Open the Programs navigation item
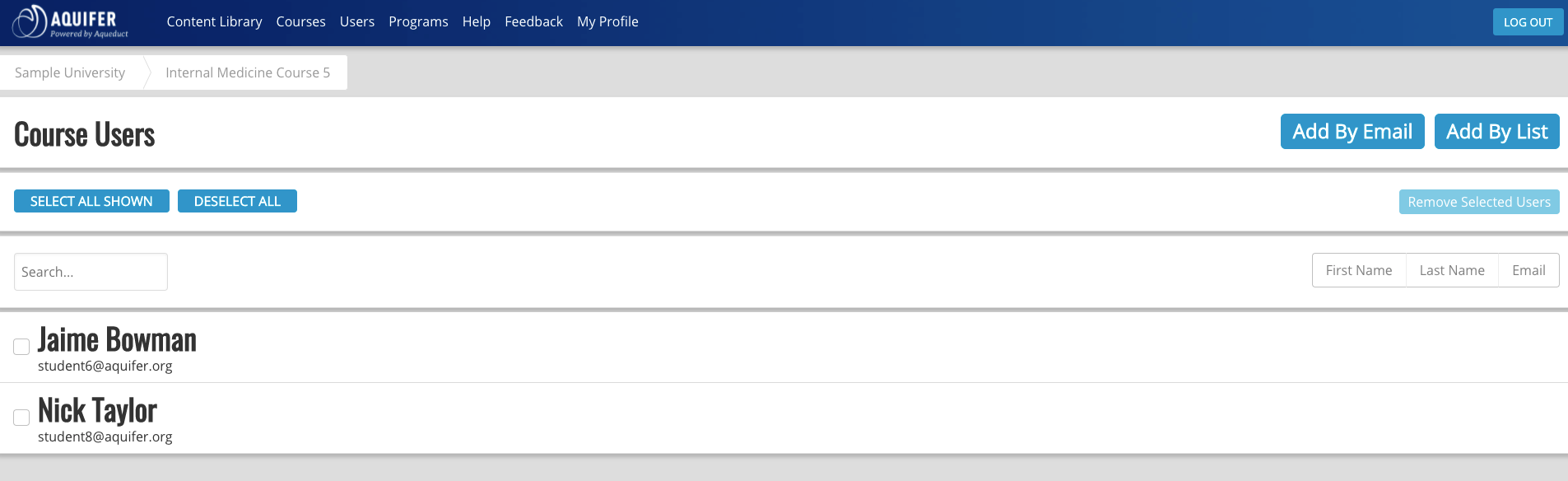 (418, 21)
